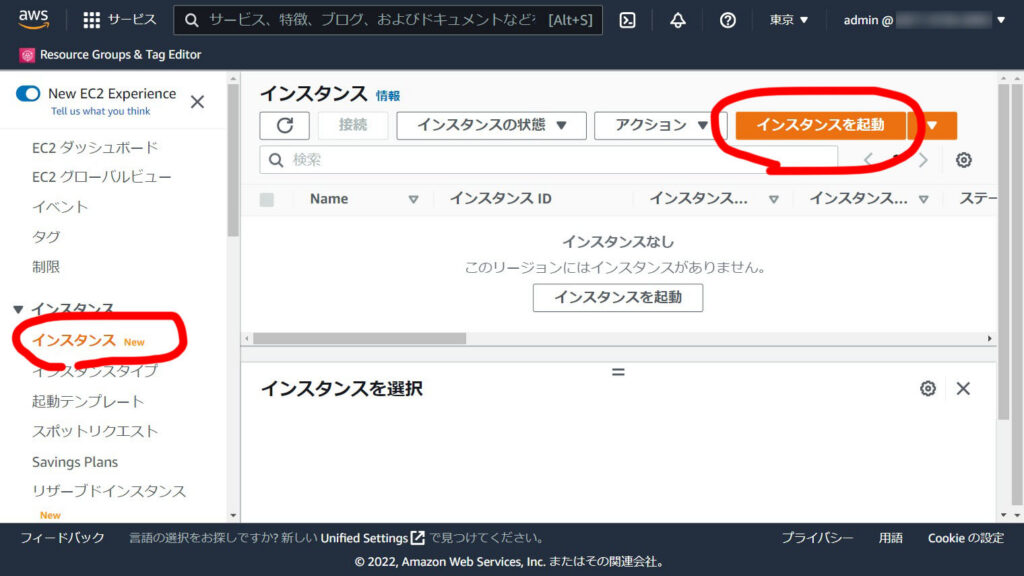Select EC2 ダッシュボード in the sidebar
Screen dimensions: 1024x576
95,148
